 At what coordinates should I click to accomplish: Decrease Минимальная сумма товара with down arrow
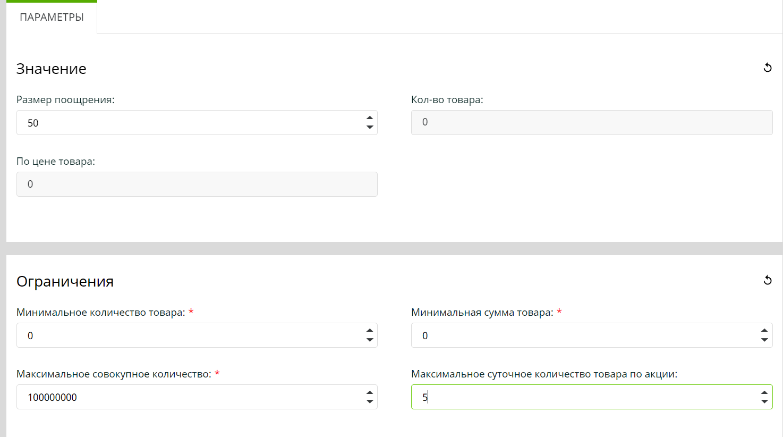point(764,340)
